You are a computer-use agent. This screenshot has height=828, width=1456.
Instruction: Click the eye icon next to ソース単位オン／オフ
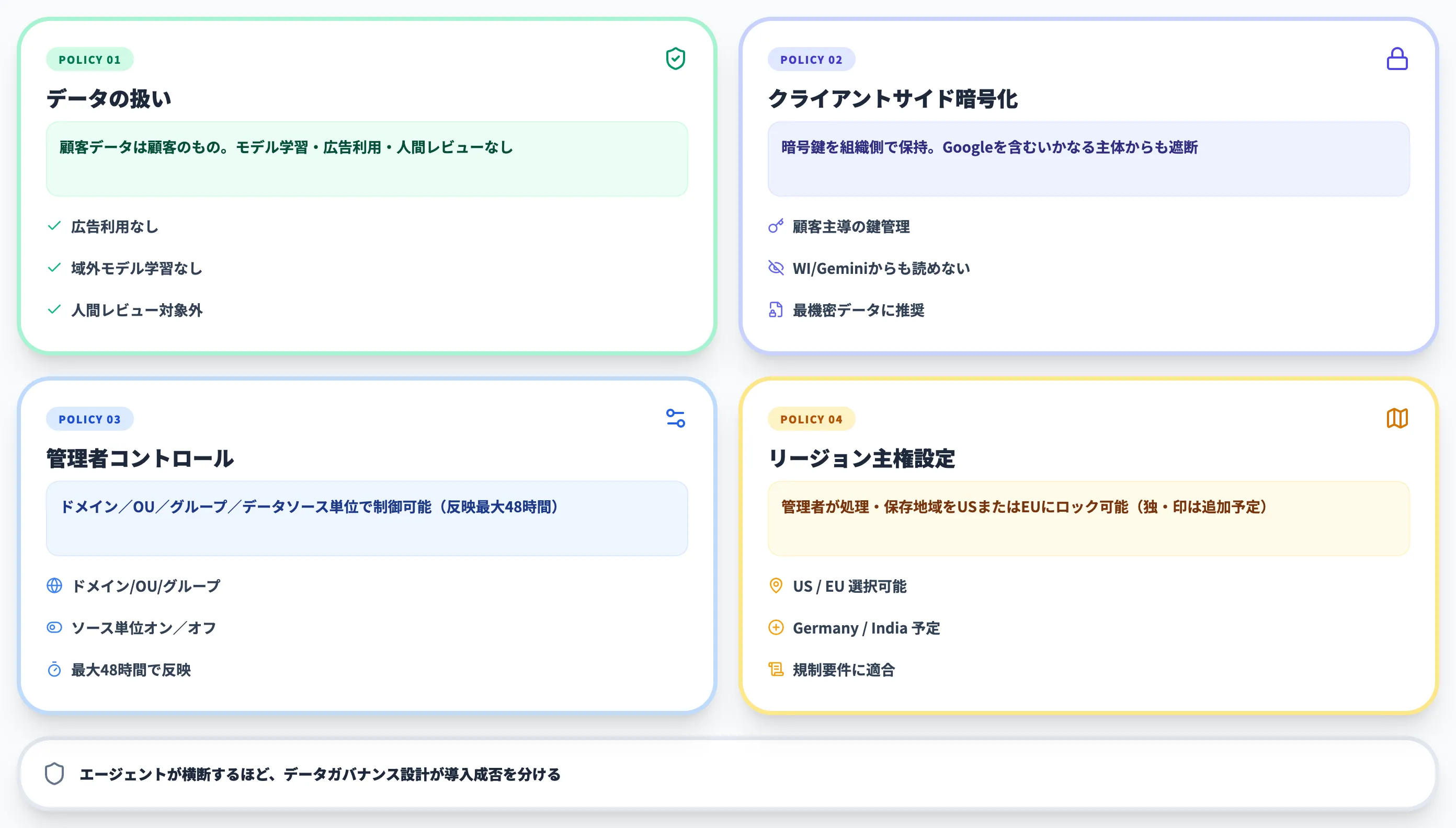pos(53,628)
